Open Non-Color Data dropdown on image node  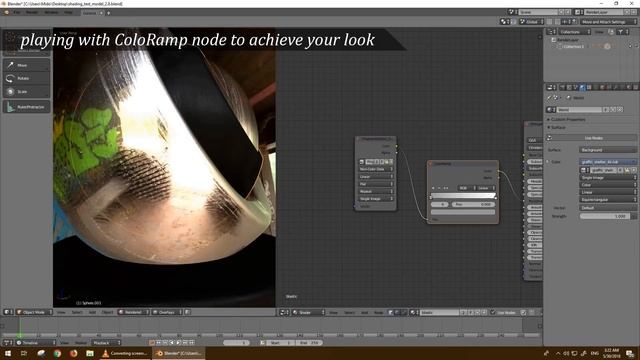pos(376,169)
